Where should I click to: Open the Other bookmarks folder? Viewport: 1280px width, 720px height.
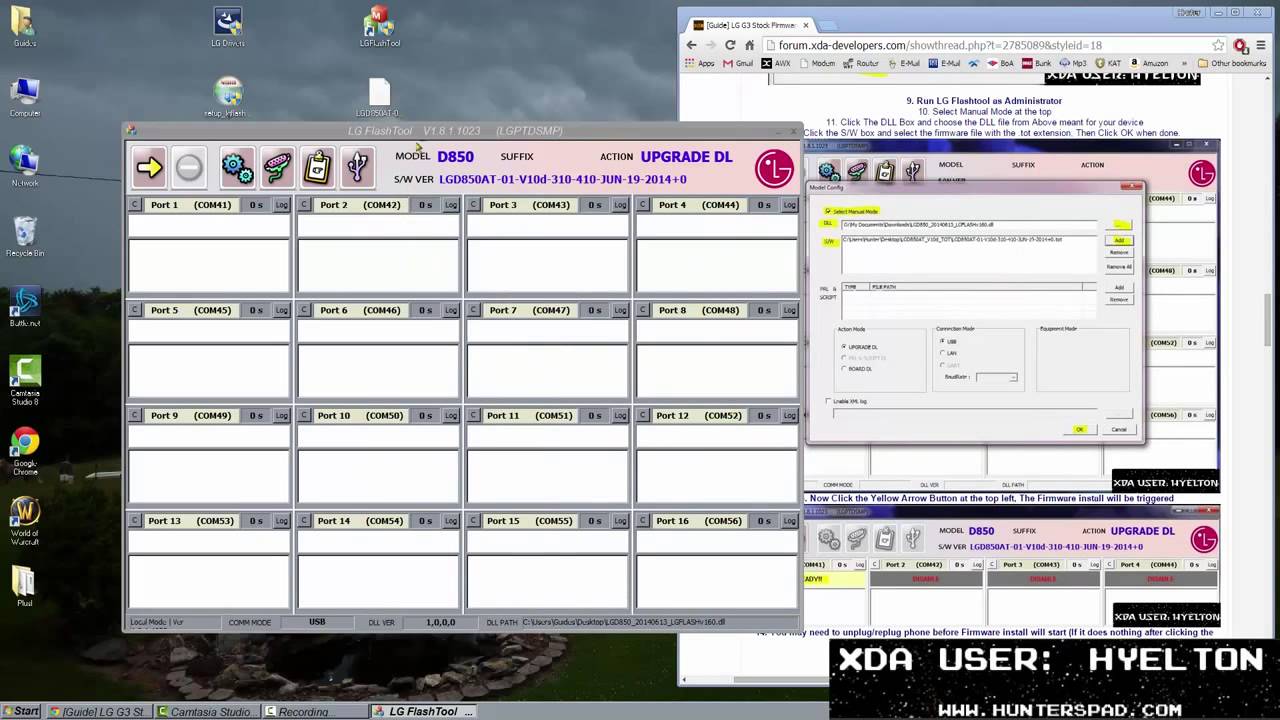click(1231, 63)
